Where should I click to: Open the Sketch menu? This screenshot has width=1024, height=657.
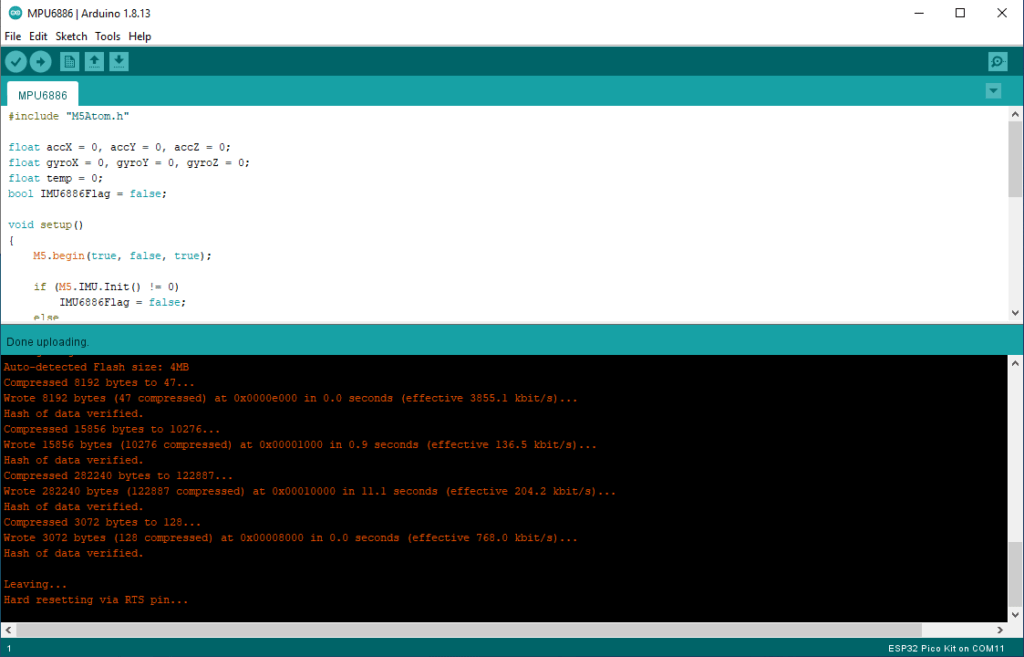pos(71,36)
